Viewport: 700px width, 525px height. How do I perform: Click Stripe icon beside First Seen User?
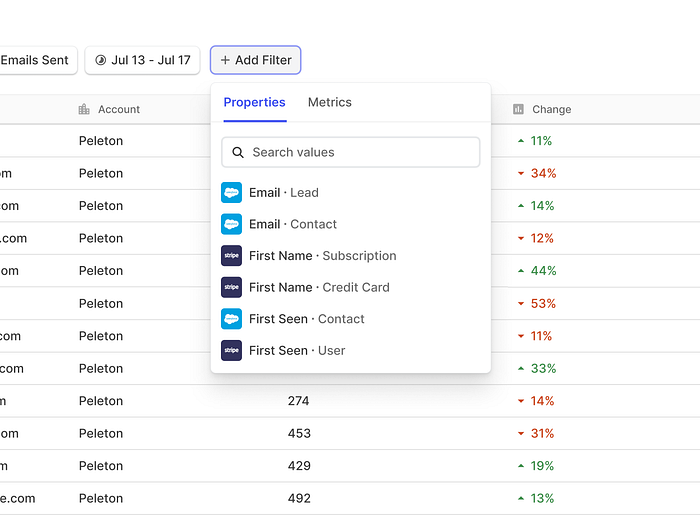[x=231, y=350]
